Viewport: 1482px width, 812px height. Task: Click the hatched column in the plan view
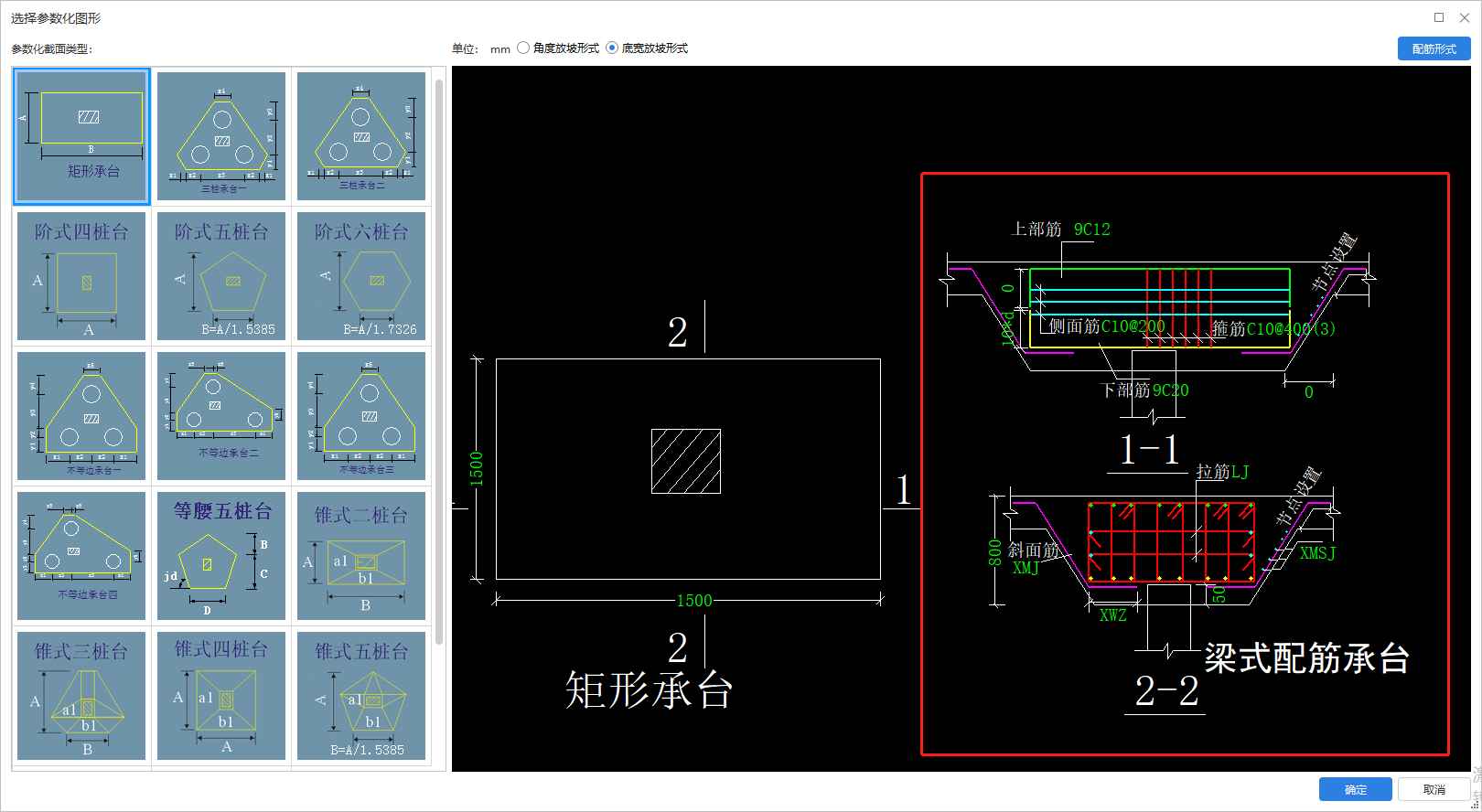686,461
